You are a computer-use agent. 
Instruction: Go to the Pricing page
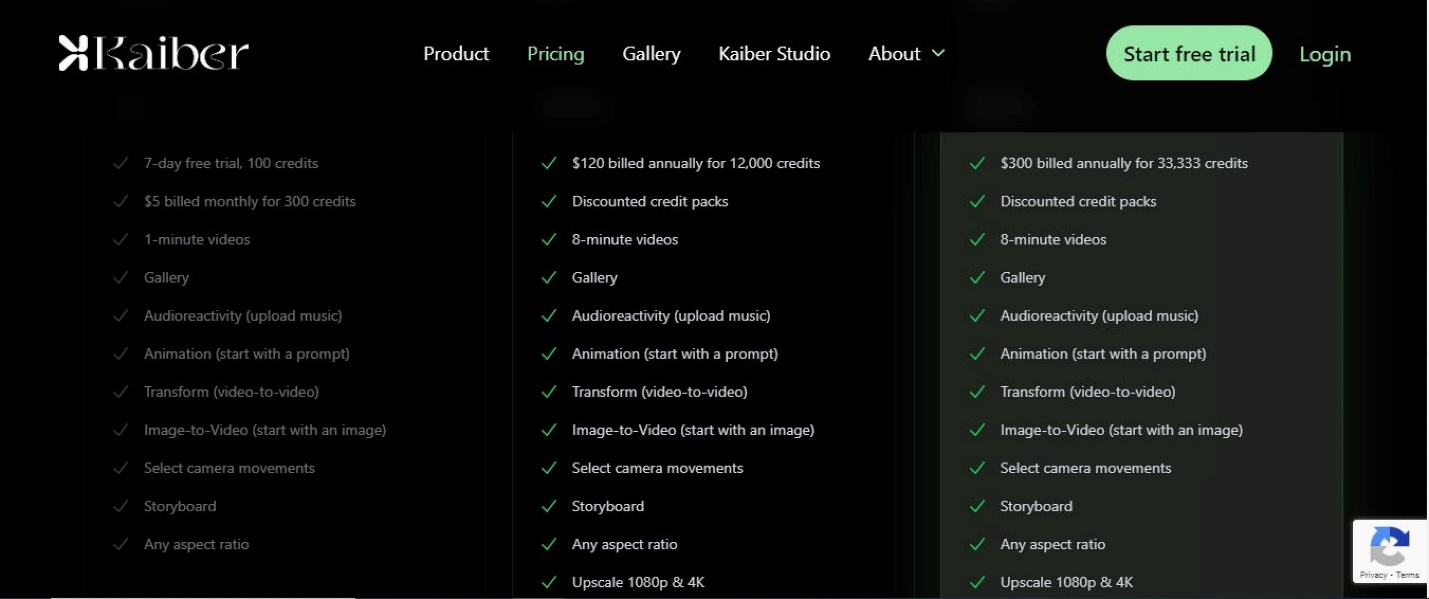pyautogui.click(x=556, y=54)
